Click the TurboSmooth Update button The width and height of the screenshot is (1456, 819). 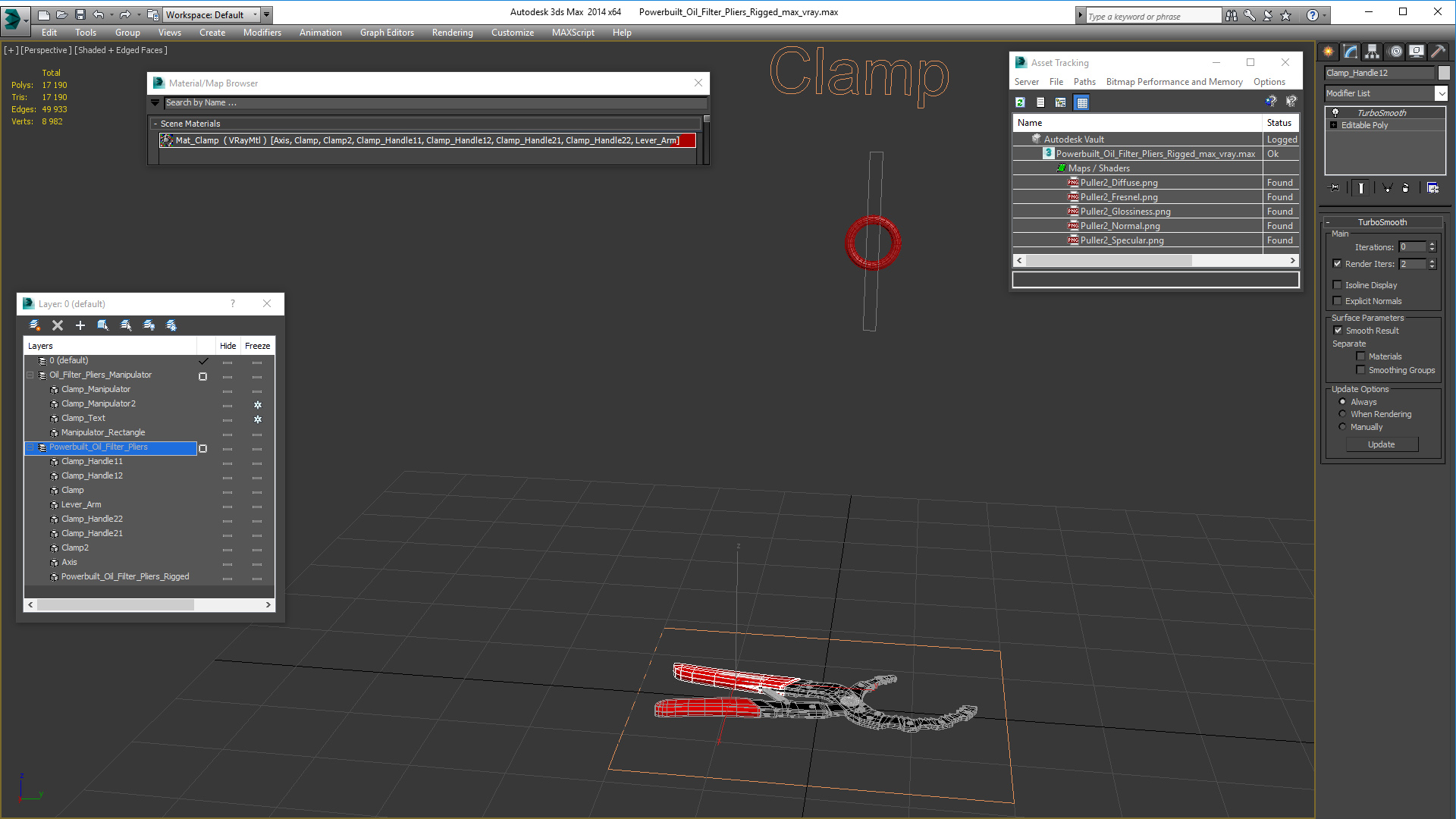(x=1382, y=444)
